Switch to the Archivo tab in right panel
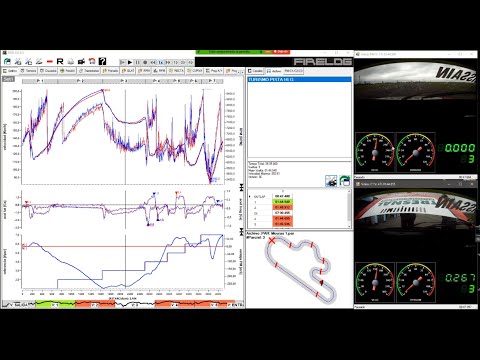 [274, 71]
